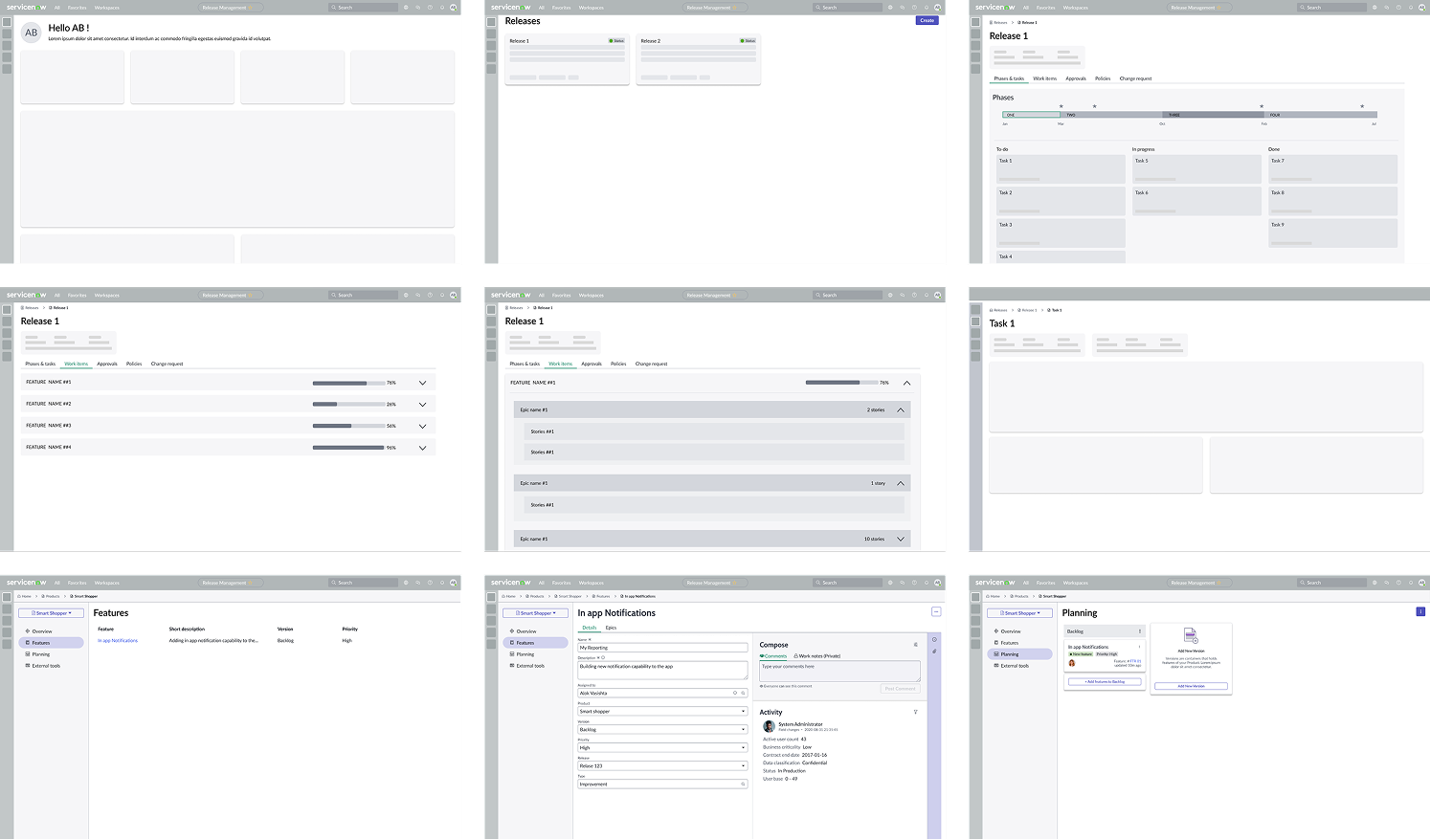Click the AB avatar beside Hello AB greeting
This screenshot has width=1430, height=840.
tap(32, 33)
